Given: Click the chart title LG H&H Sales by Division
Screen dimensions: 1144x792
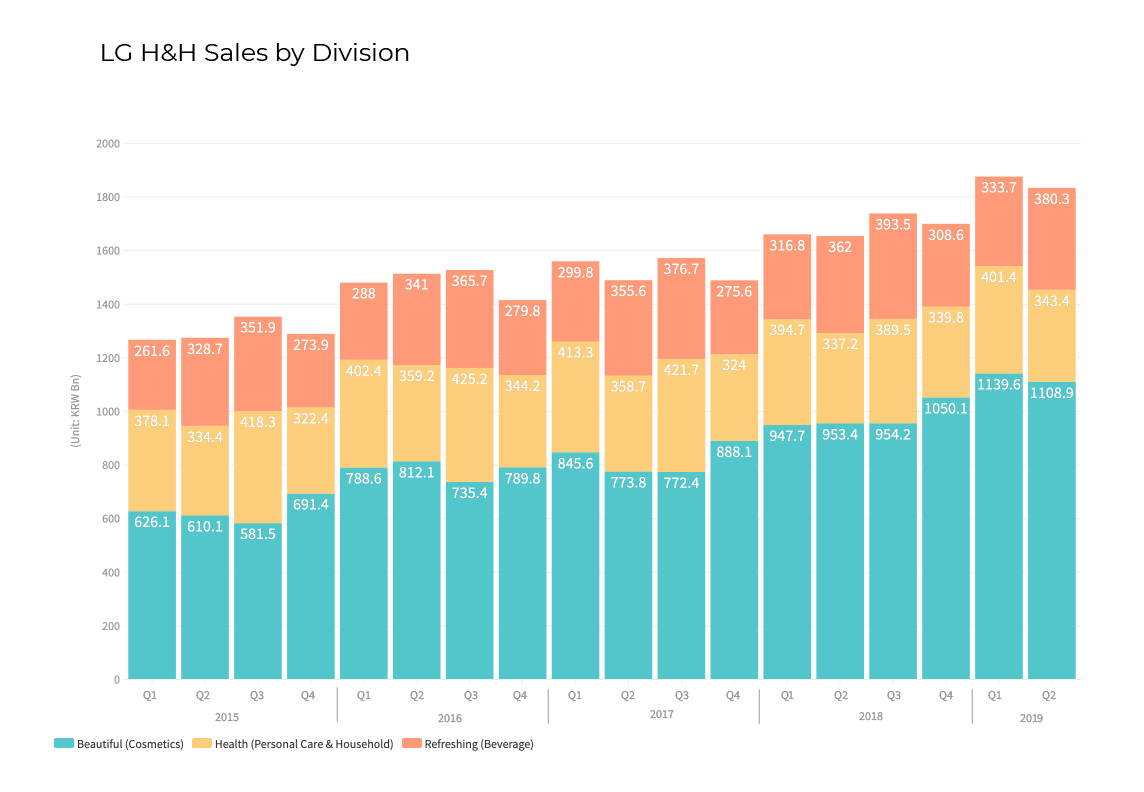Looking at the screenshot, I should pos(255,53).
